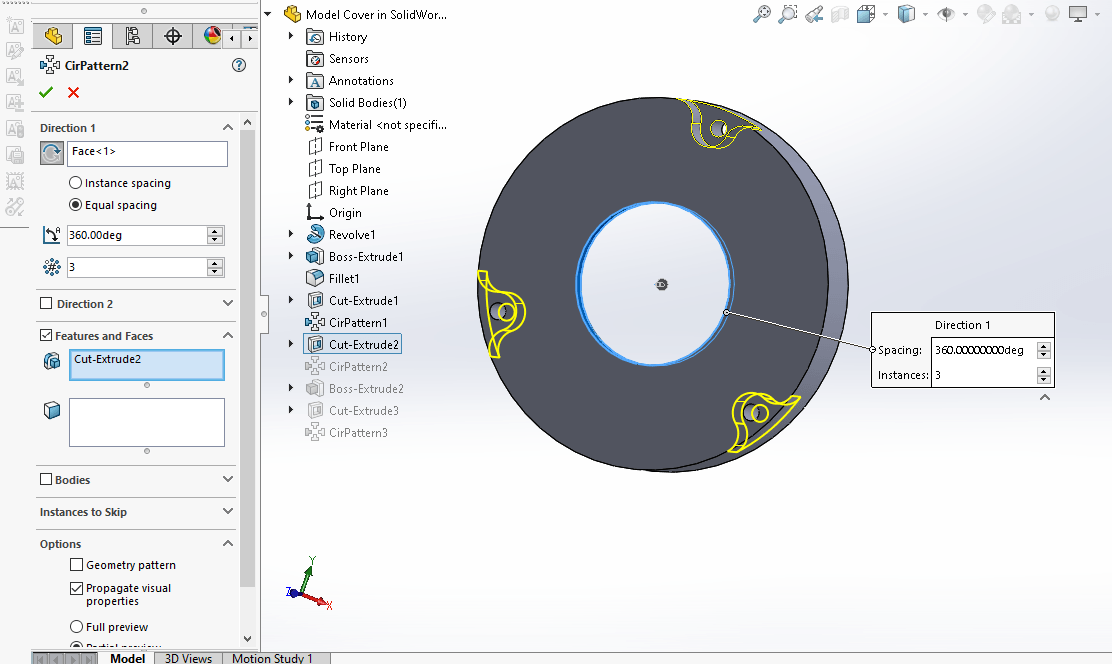1112x664 pixels.
Task: Click the green OK checkmark to accept pattern
Action: (46, 93)
